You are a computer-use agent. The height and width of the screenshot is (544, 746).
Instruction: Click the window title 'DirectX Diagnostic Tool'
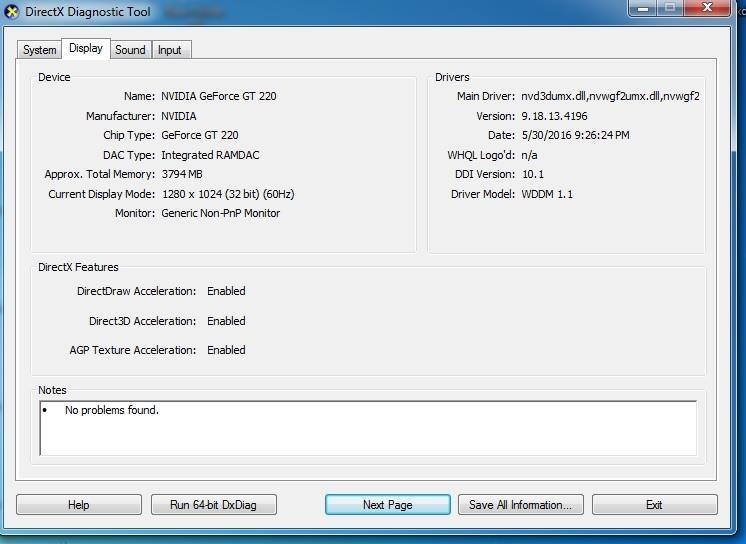tap(88, 12)
